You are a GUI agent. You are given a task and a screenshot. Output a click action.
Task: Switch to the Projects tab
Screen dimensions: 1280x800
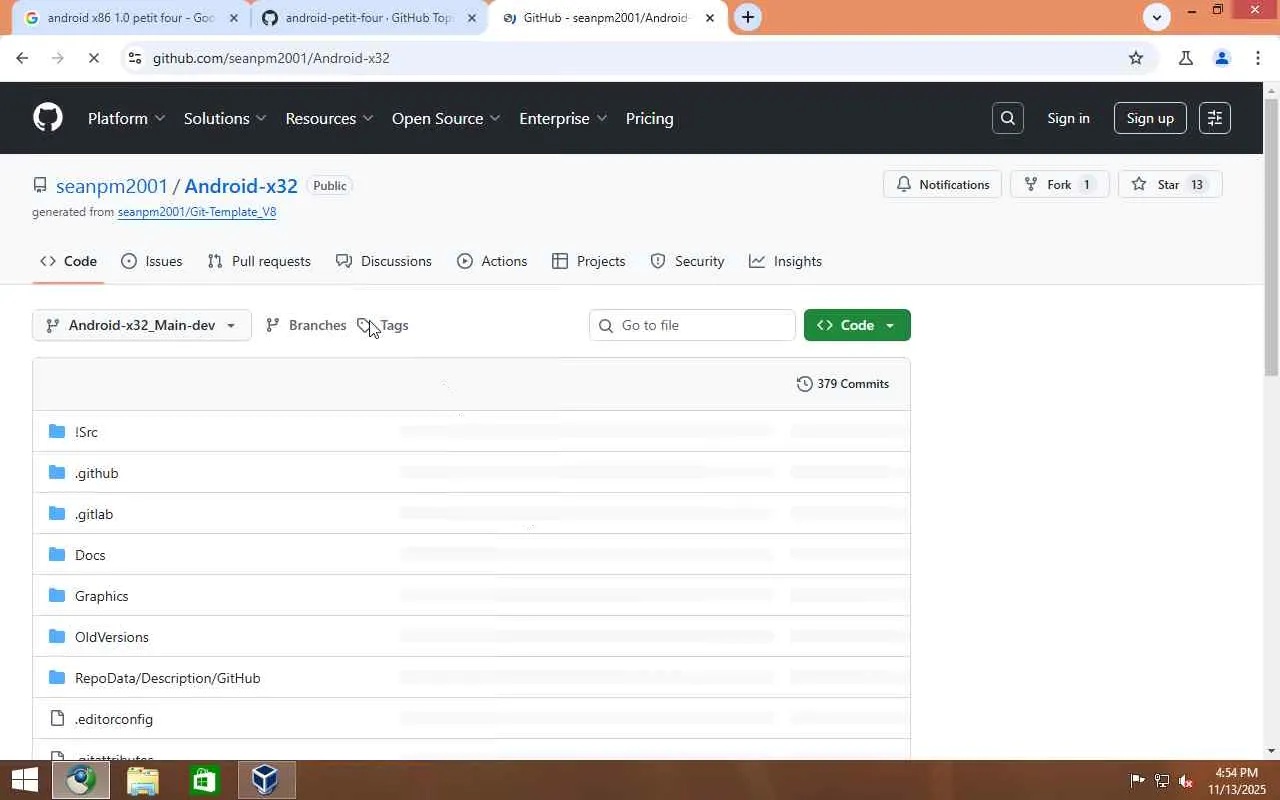click(x=589, y=261)
